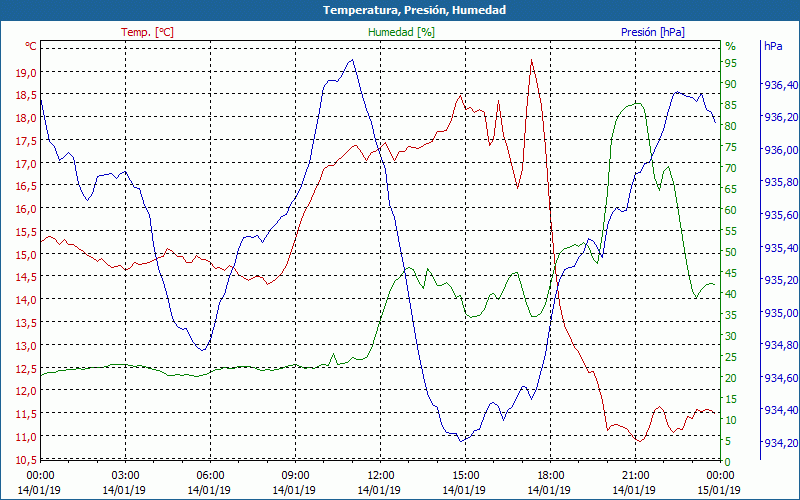Click the red °C axis unit label
Image resolution: width=800 pixels, height=500 pixels.
click(31, 46)
